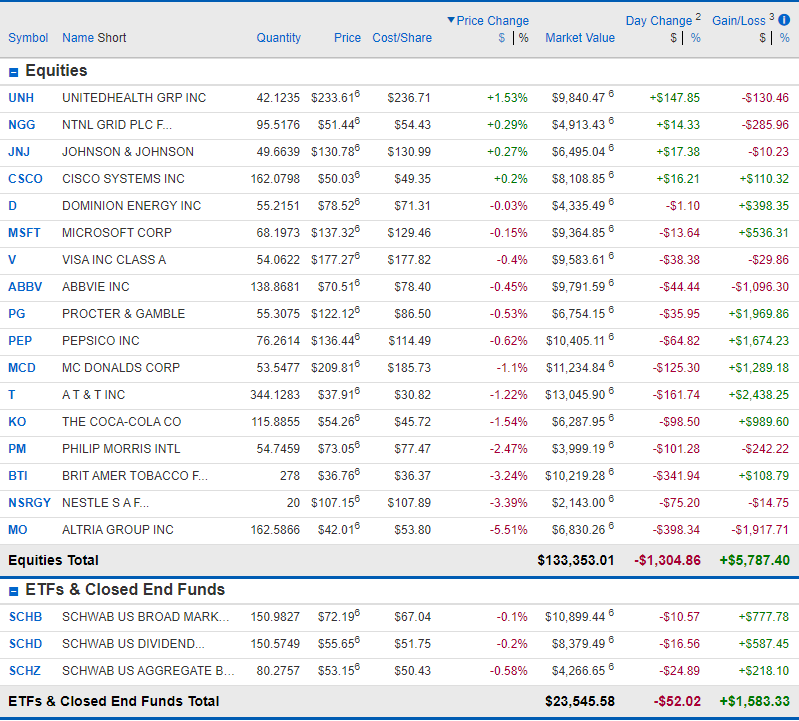Open the MCD symbol link
Screen dimensions: 799x721
(x=22, y=368)
